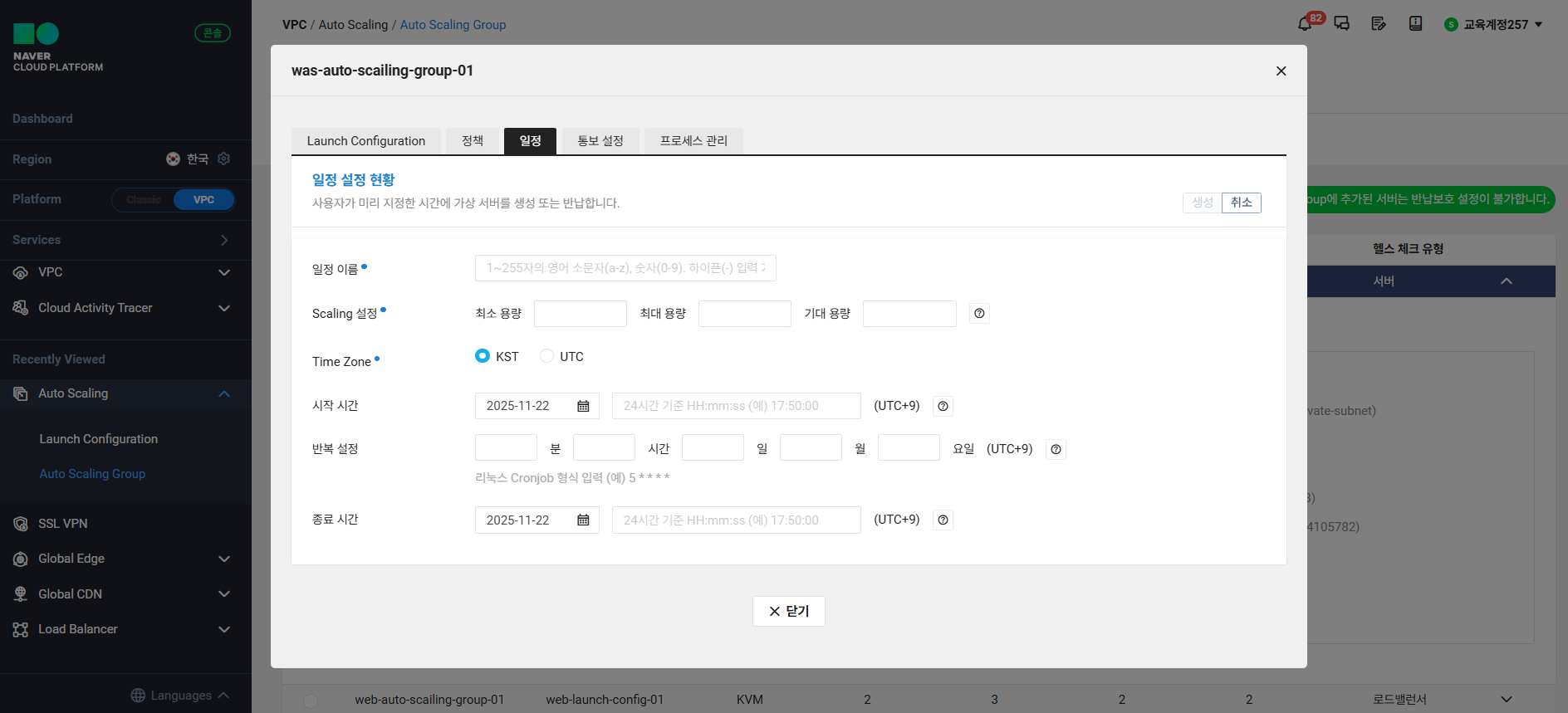Image resolution: width=1568 pixels, height=713 pixels.
Task: Open Launch Configuration in sidebar submenu
Action: (99, 439)
